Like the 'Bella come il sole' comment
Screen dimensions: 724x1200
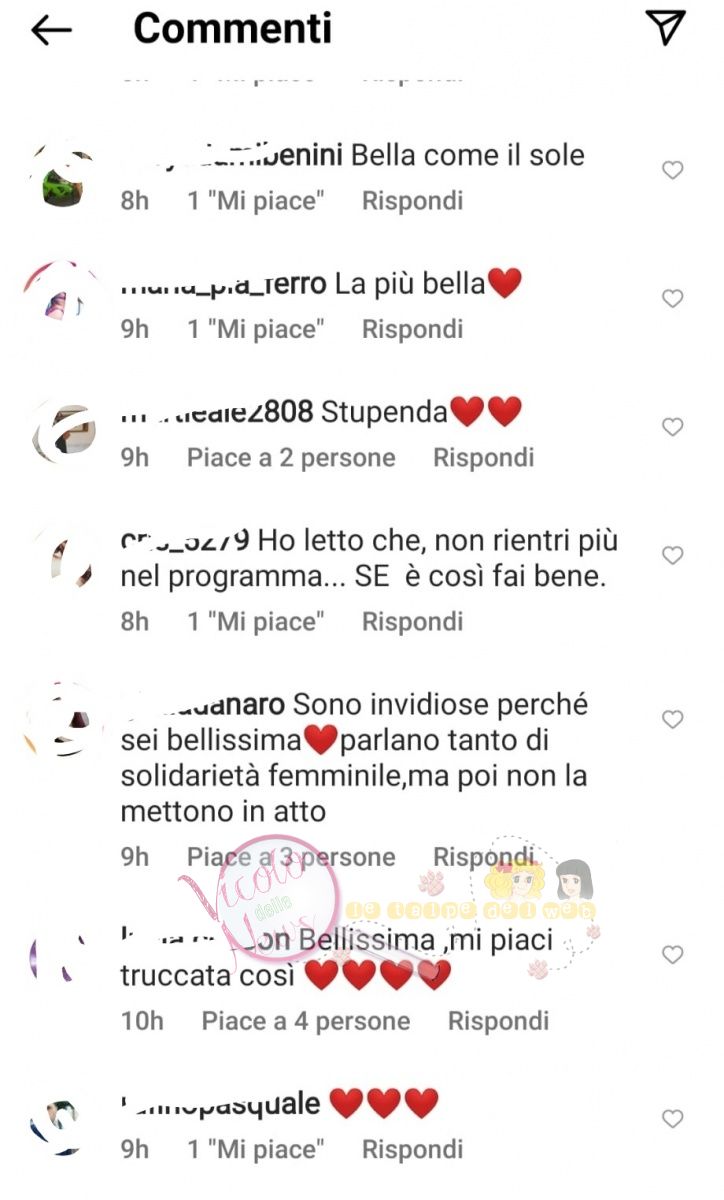[x=673, y=171]
